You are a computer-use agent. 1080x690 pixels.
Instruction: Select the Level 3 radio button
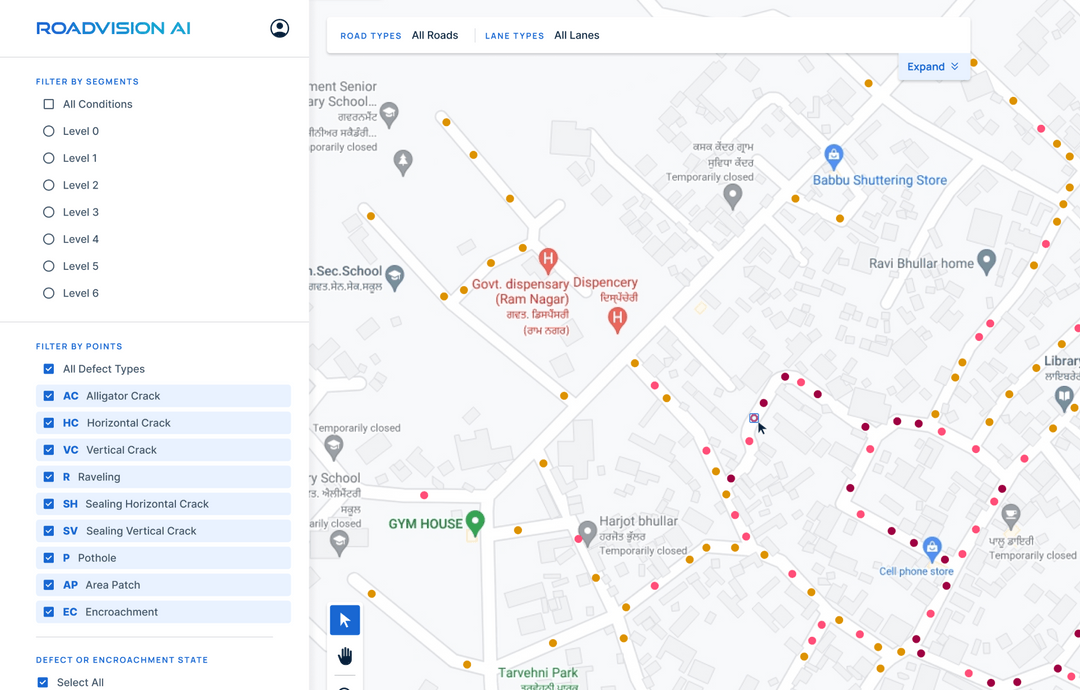click(x=48, y=211)
